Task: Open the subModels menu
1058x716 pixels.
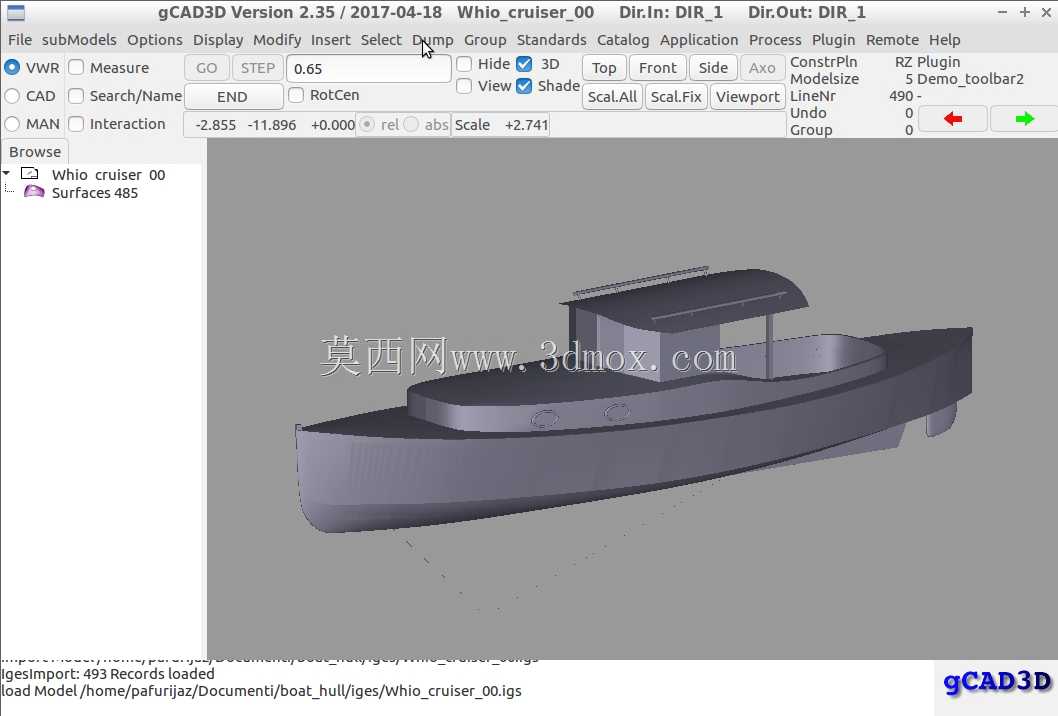Action: point(79,40)
